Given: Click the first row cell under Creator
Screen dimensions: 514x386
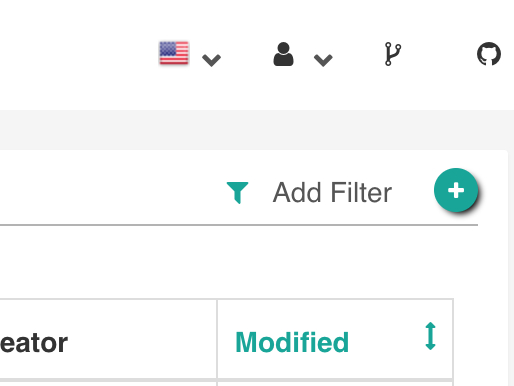Looking at the screenshot, I should (108, 383).
